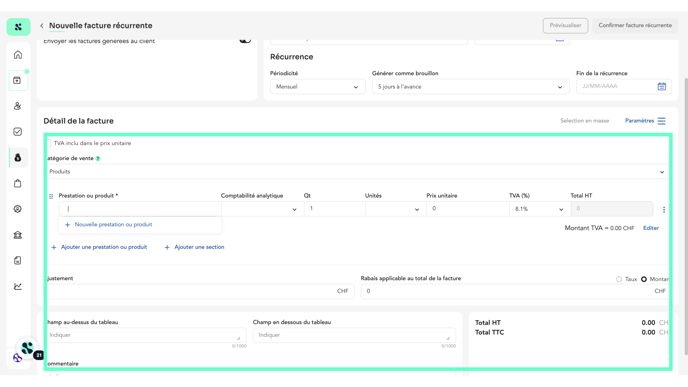Open the Paramètres link
The height and width of the screenshot is (387, 688).
click(x=639, y=121)
